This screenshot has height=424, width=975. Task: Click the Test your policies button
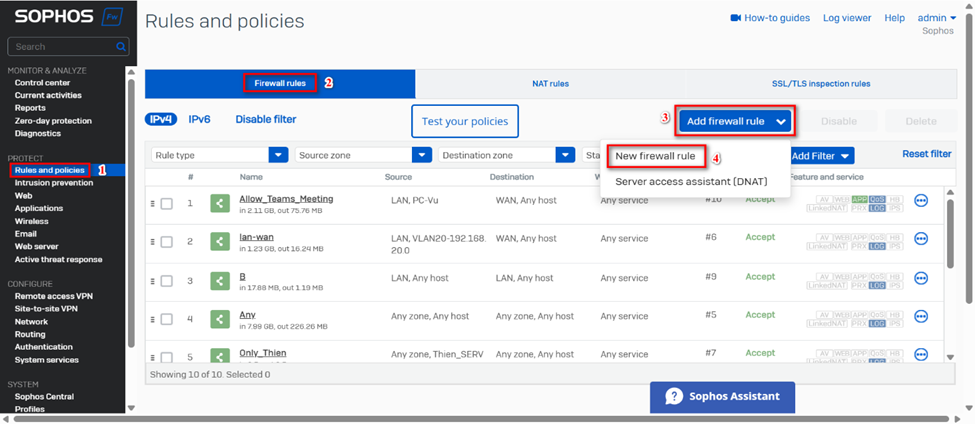point(465,121)
